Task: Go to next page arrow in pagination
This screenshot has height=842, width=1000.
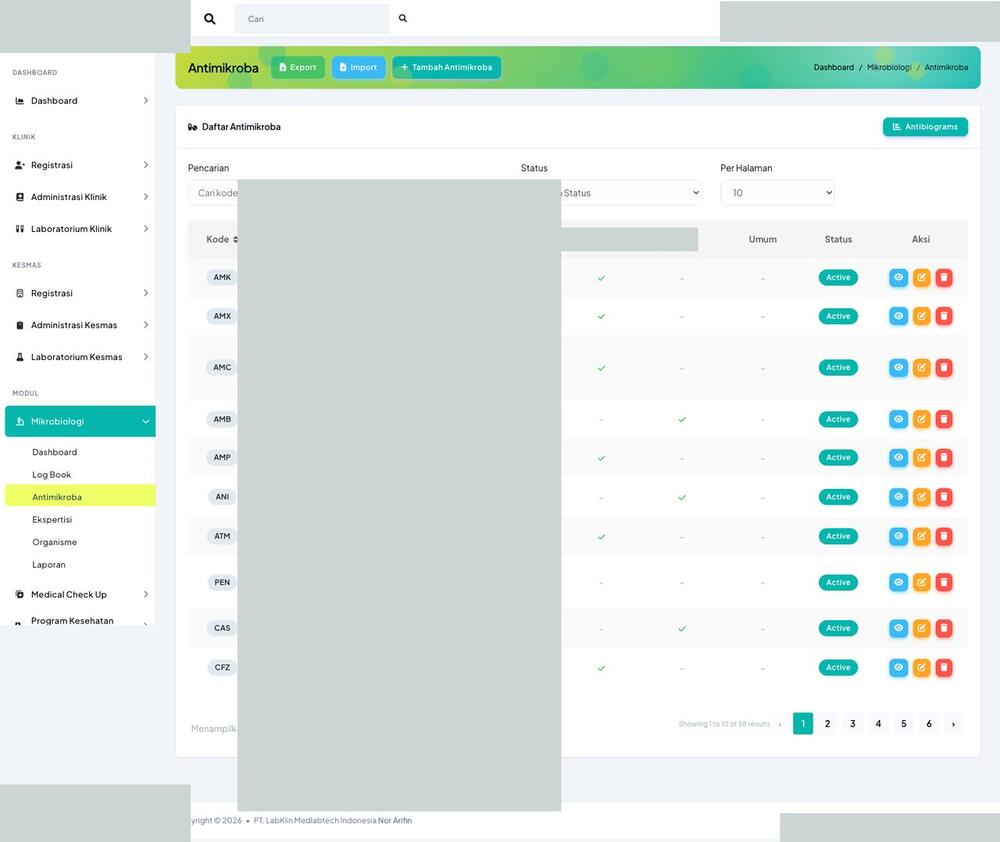Action: click(953, 724)
